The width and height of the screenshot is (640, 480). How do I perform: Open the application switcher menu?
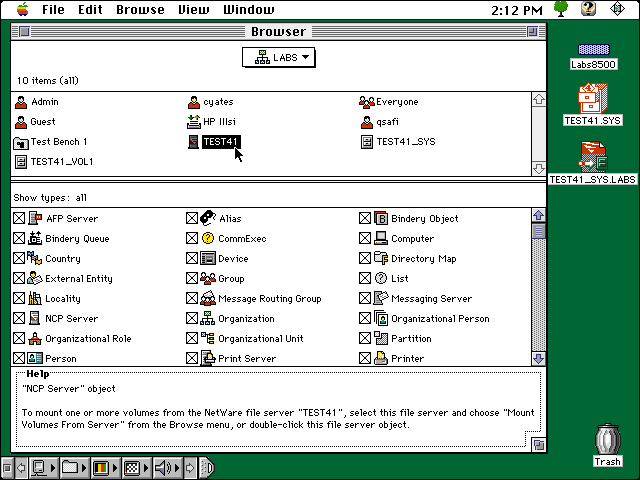click(x=617, y=9)
